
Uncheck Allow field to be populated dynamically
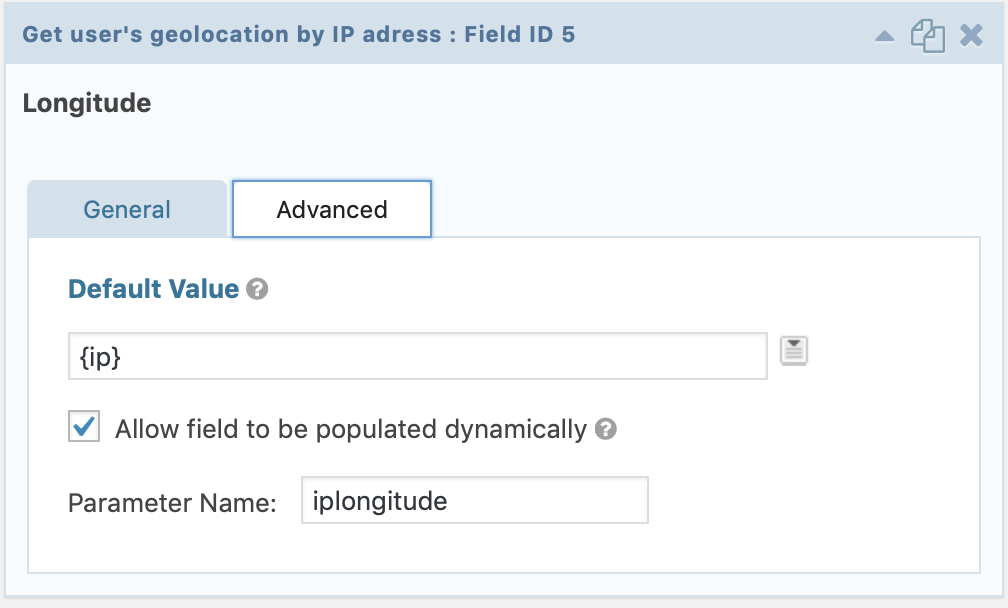click(84, 426)
